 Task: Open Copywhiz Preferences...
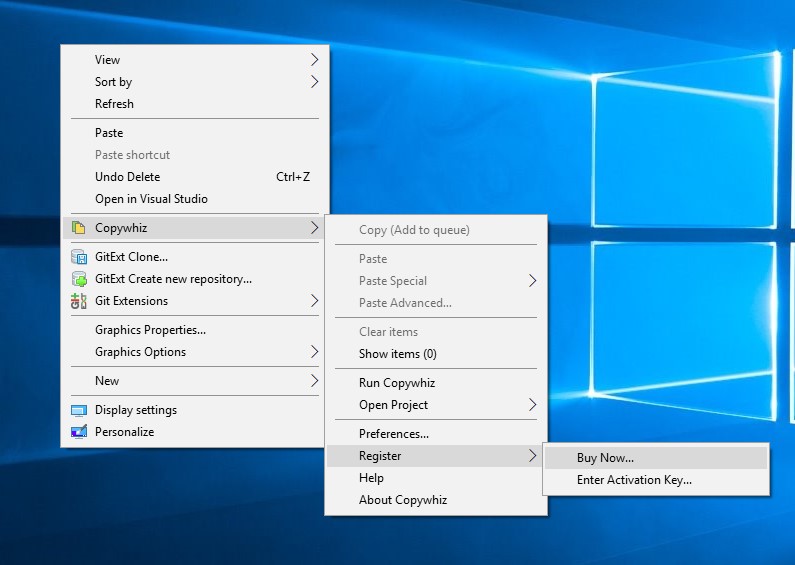coord(436,434)
